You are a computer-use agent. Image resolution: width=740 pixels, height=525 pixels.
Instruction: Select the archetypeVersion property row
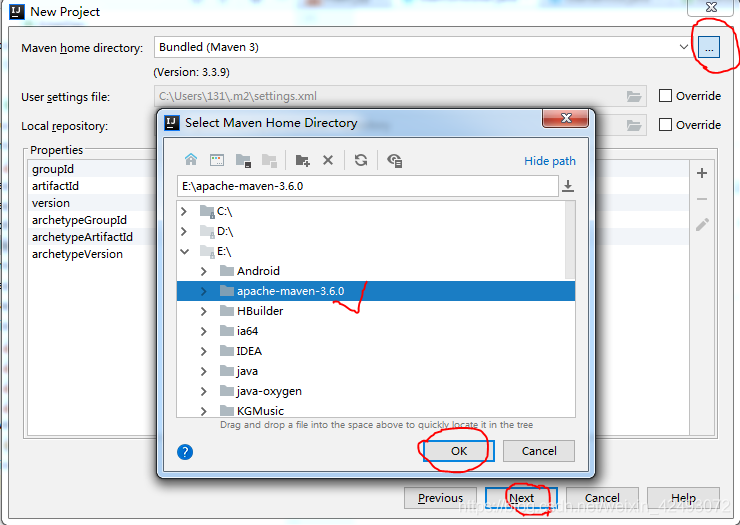pyautogui.click(x=92, y=254)
